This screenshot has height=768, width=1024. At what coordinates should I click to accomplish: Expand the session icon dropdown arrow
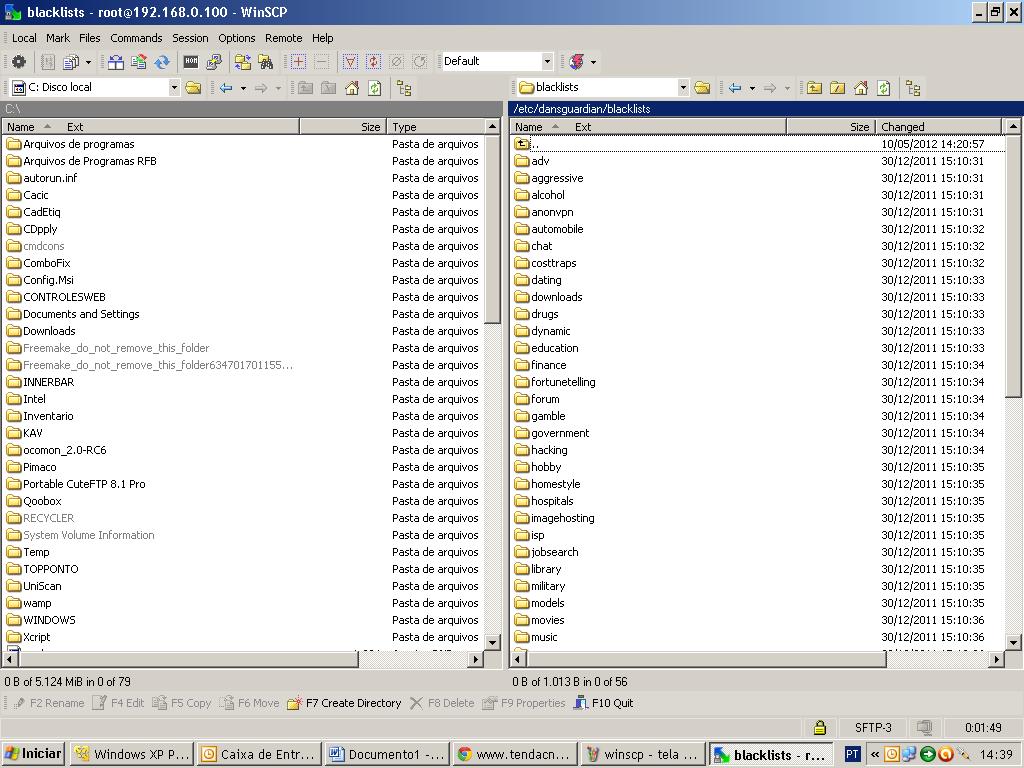point(593,62)
